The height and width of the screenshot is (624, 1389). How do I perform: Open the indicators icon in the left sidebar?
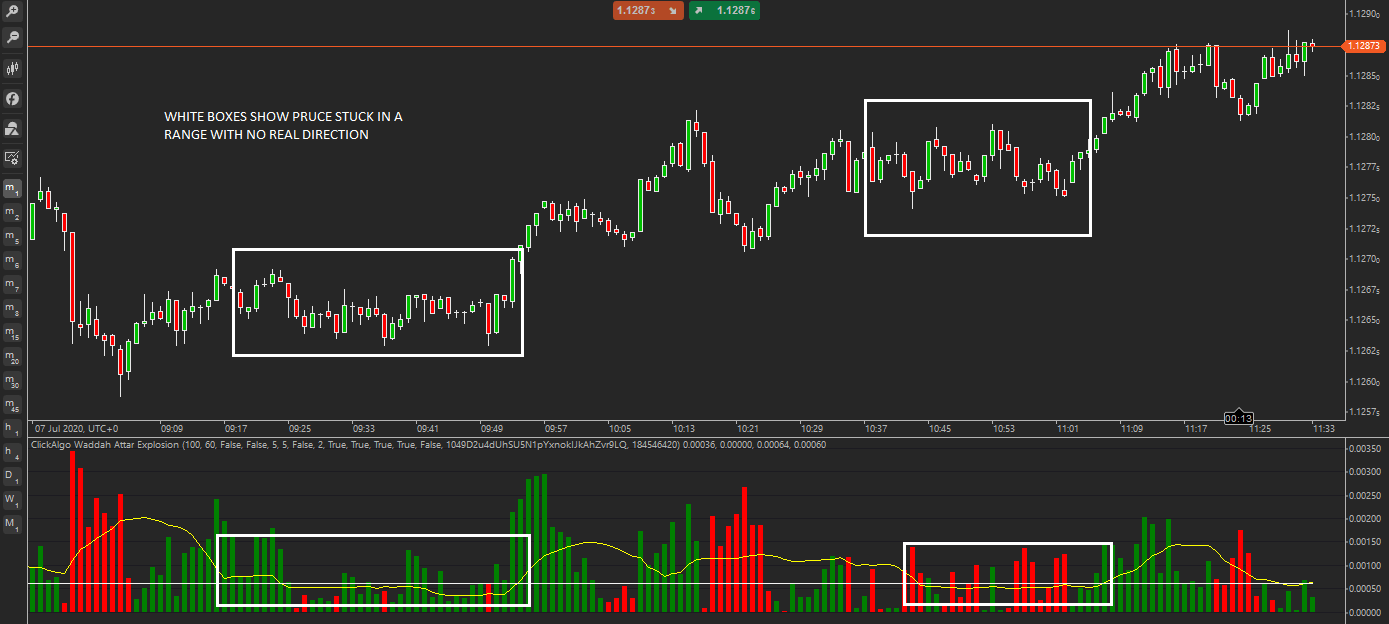tap(12, 98)
